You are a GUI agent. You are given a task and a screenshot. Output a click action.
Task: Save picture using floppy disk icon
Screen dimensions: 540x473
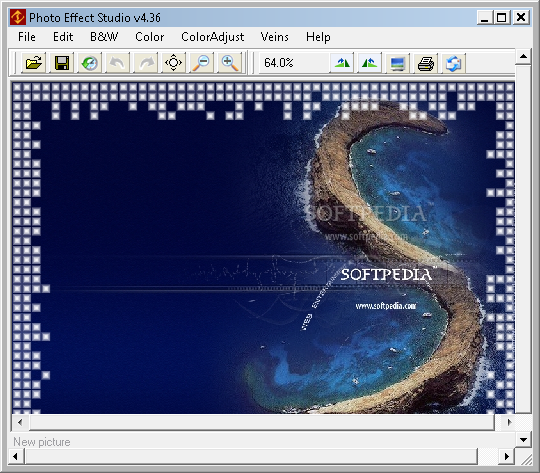click(x=62, y=63)
